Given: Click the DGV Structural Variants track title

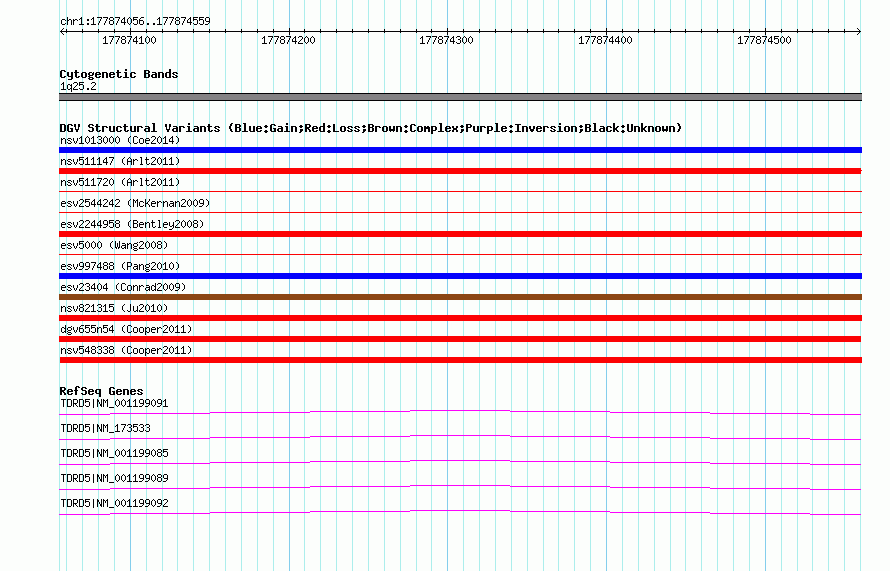Looking at the screenshot, I should pos(371,128).
